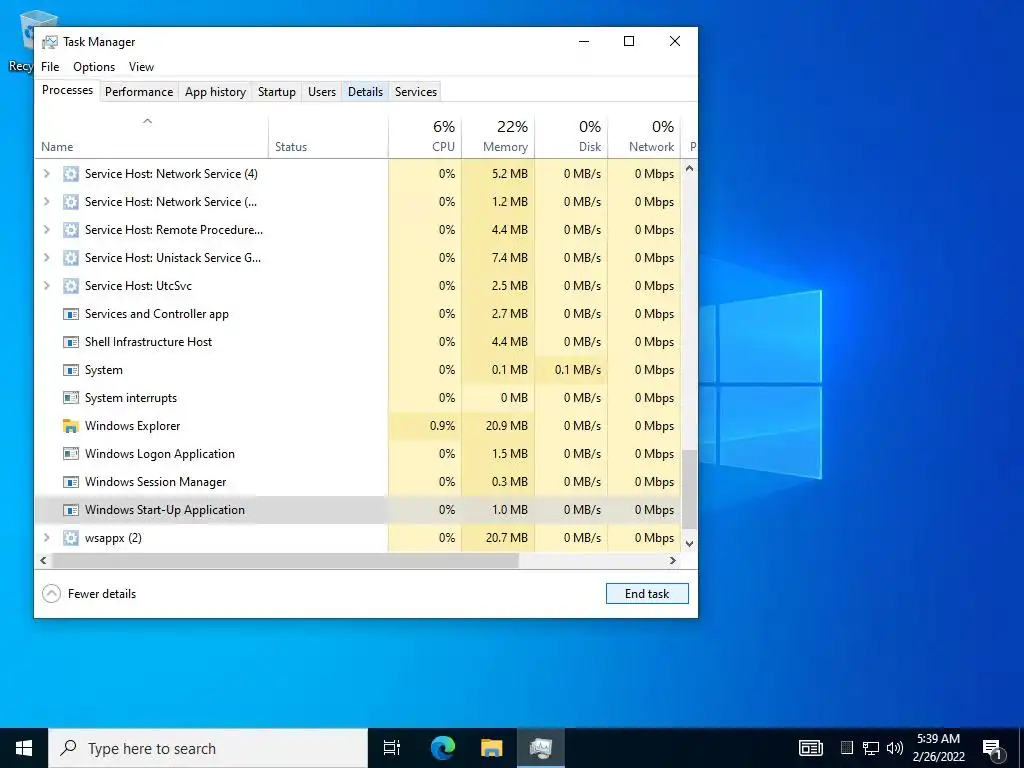
Task: Click the icon beside Shell Infrastructure Host
Action: [71, 342]
